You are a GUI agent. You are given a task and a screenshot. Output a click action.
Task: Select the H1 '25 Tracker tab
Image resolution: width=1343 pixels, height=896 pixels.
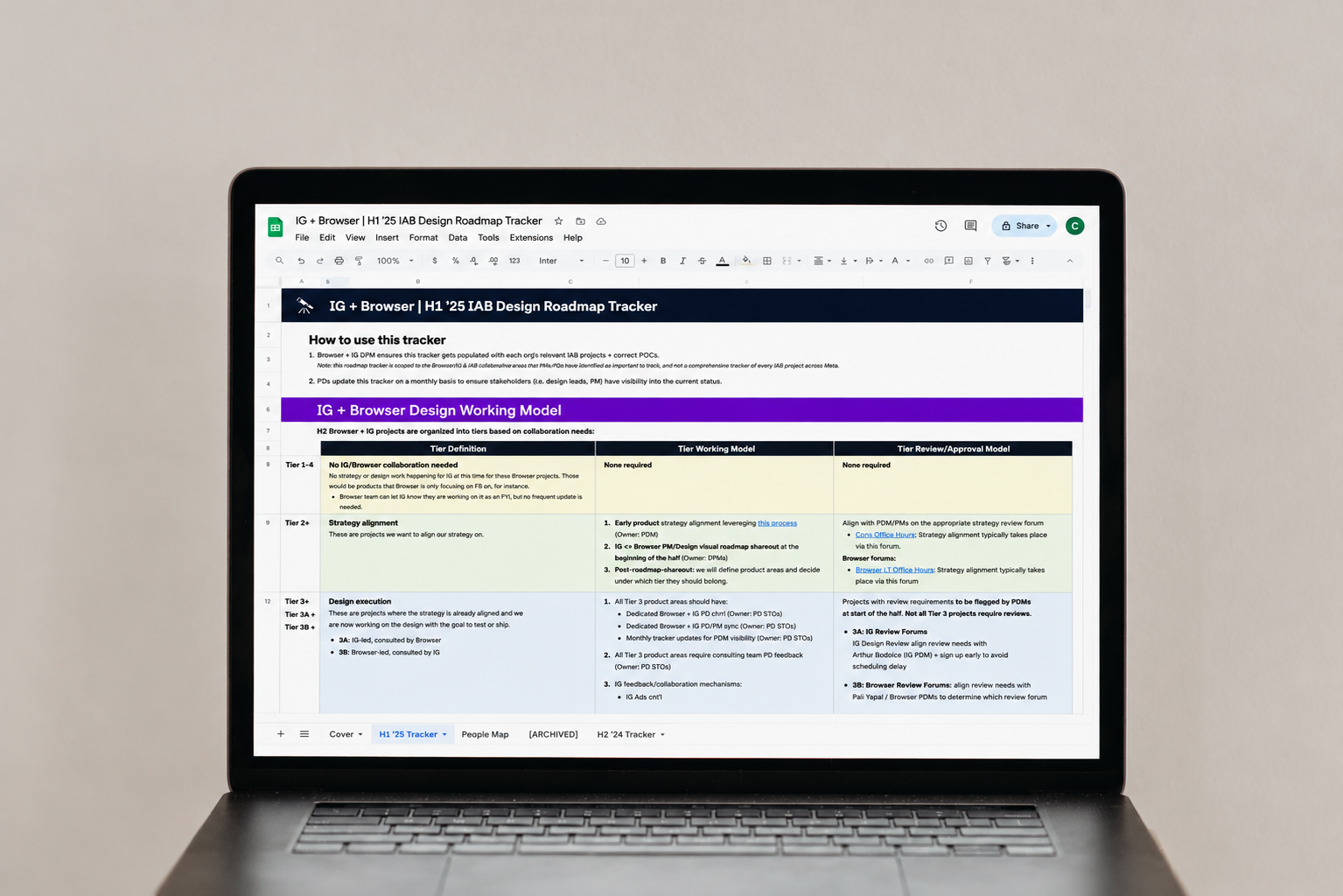coord(413,735)
